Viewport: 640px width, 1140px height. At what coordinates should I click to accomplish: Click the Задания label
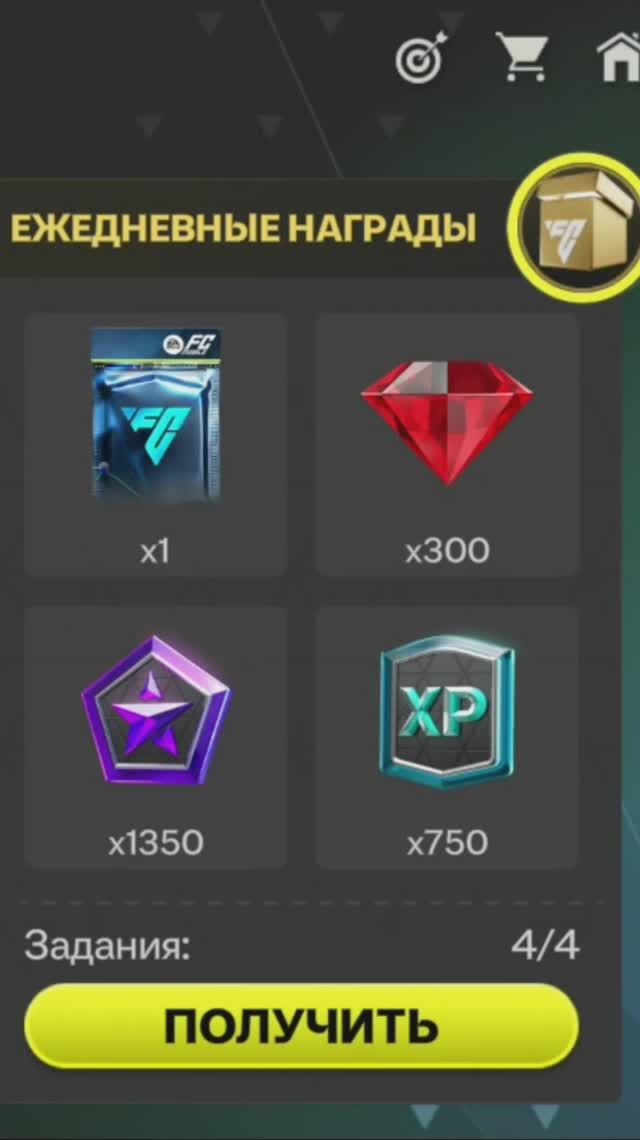108,946
